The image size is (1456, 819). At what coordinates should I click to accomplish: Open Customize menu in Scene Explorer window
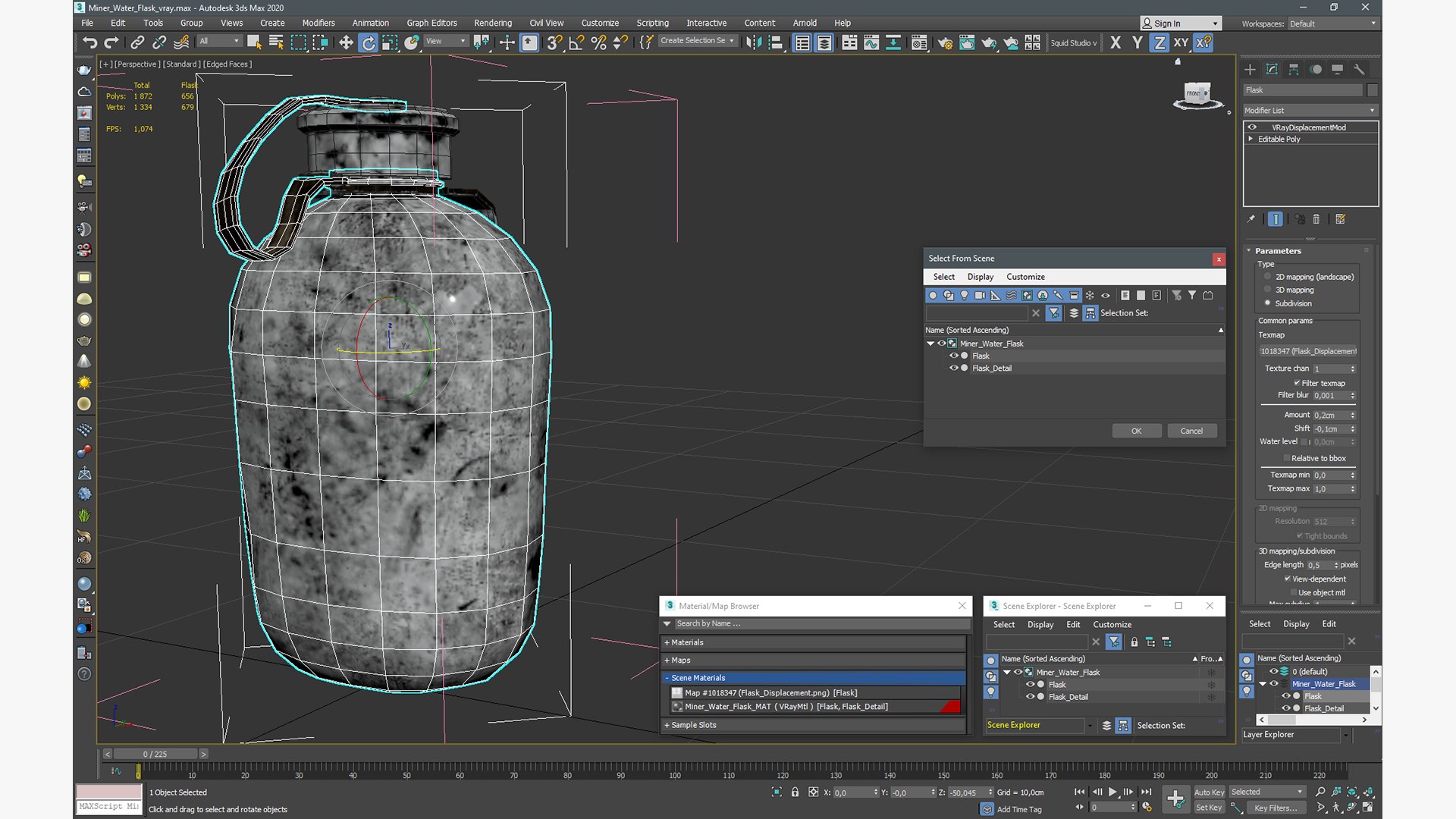(1112, 624)
